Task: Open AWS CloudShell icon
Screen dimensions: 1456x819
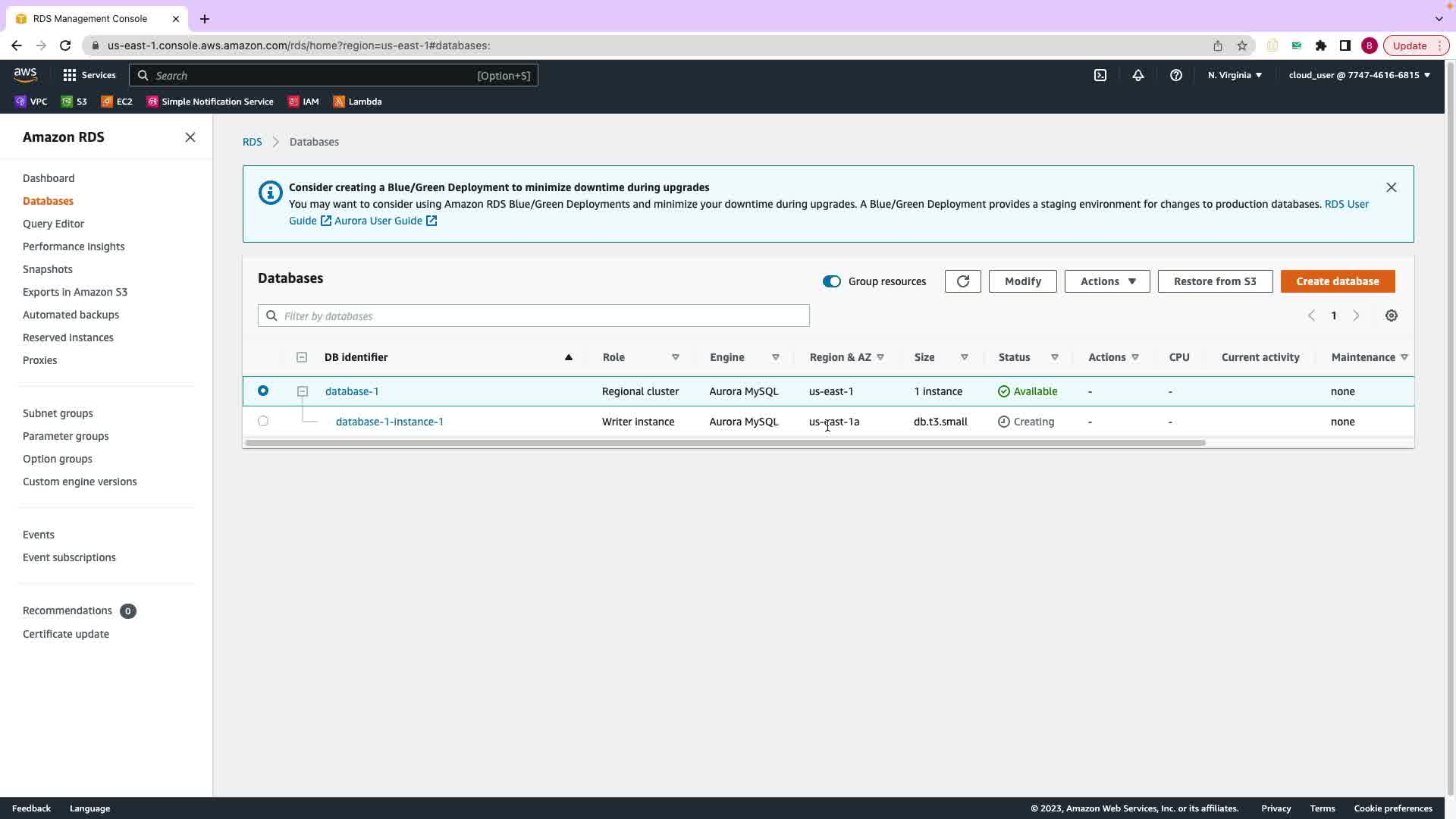Action: tap(1100, 75)
